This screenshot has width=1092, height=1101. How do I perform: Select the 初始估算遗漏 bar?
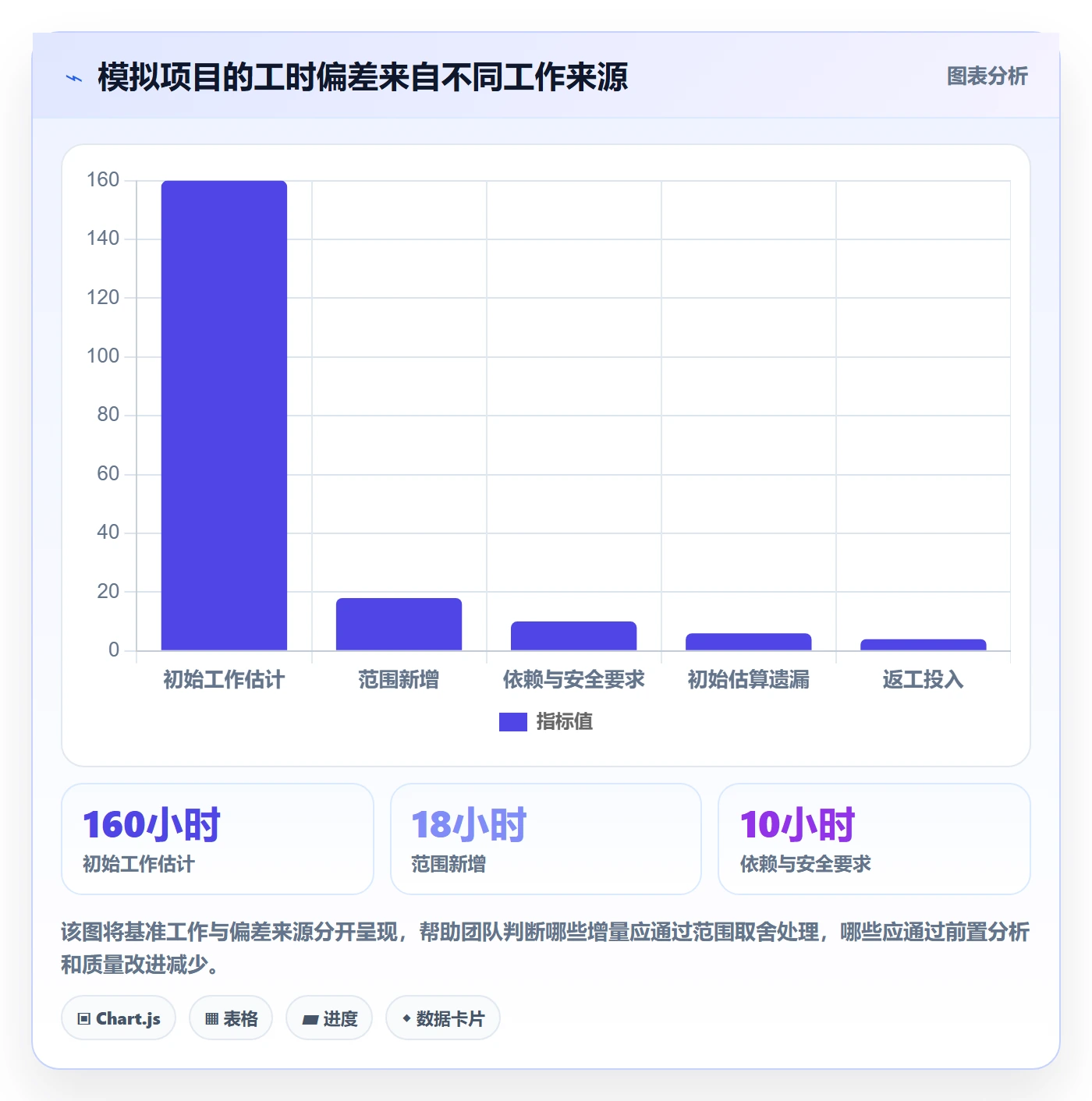(x=748, y=642)
